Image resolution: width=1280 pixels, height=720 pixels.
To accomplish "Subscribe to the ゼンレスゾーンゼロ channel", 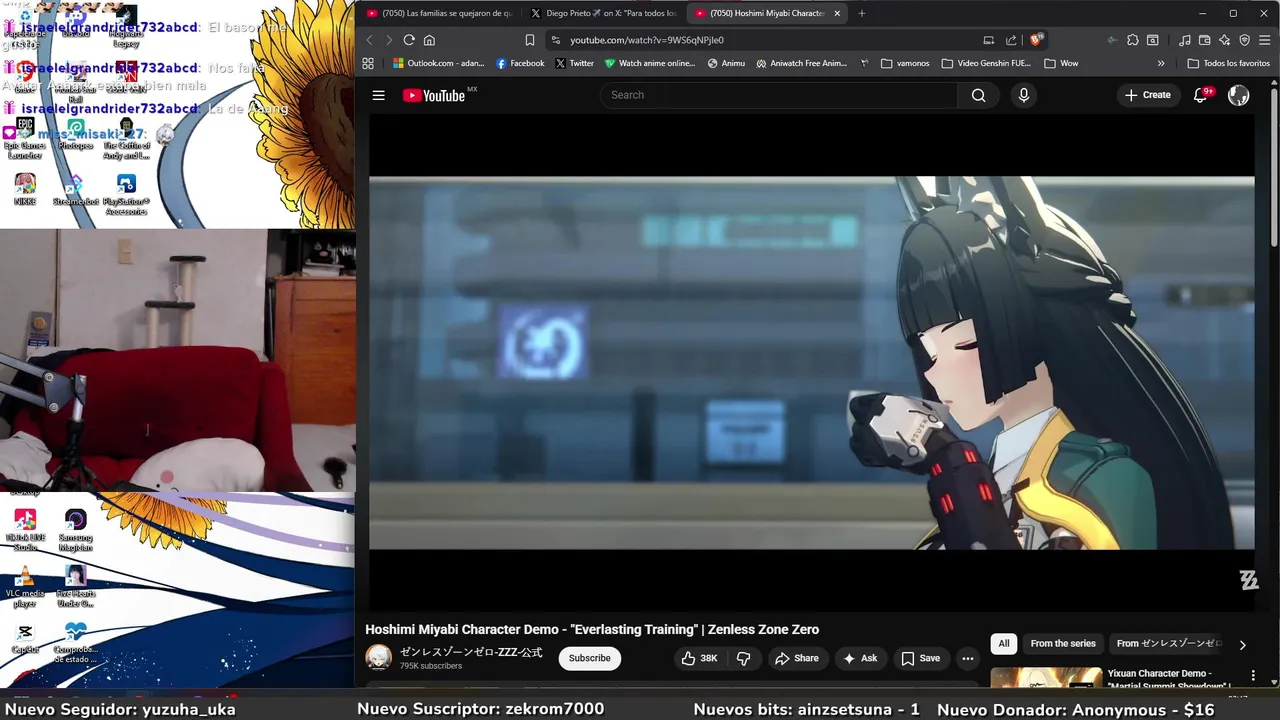I will [x=589, y=658].
